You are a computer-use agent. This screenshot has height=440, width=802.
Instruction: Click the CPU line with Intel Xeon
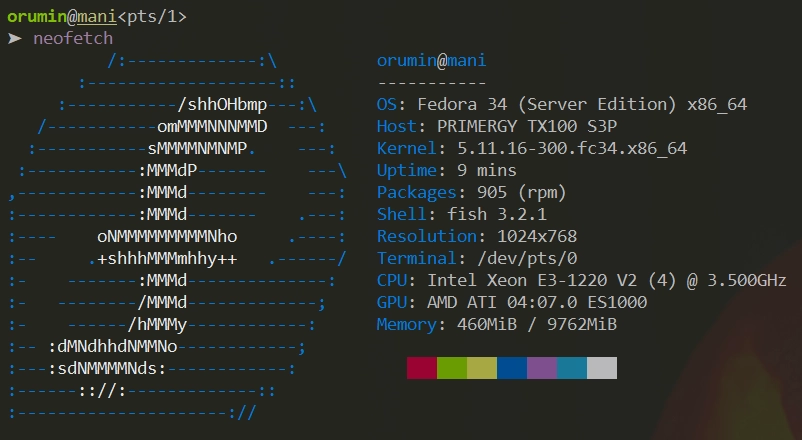[x=581, y=280]
